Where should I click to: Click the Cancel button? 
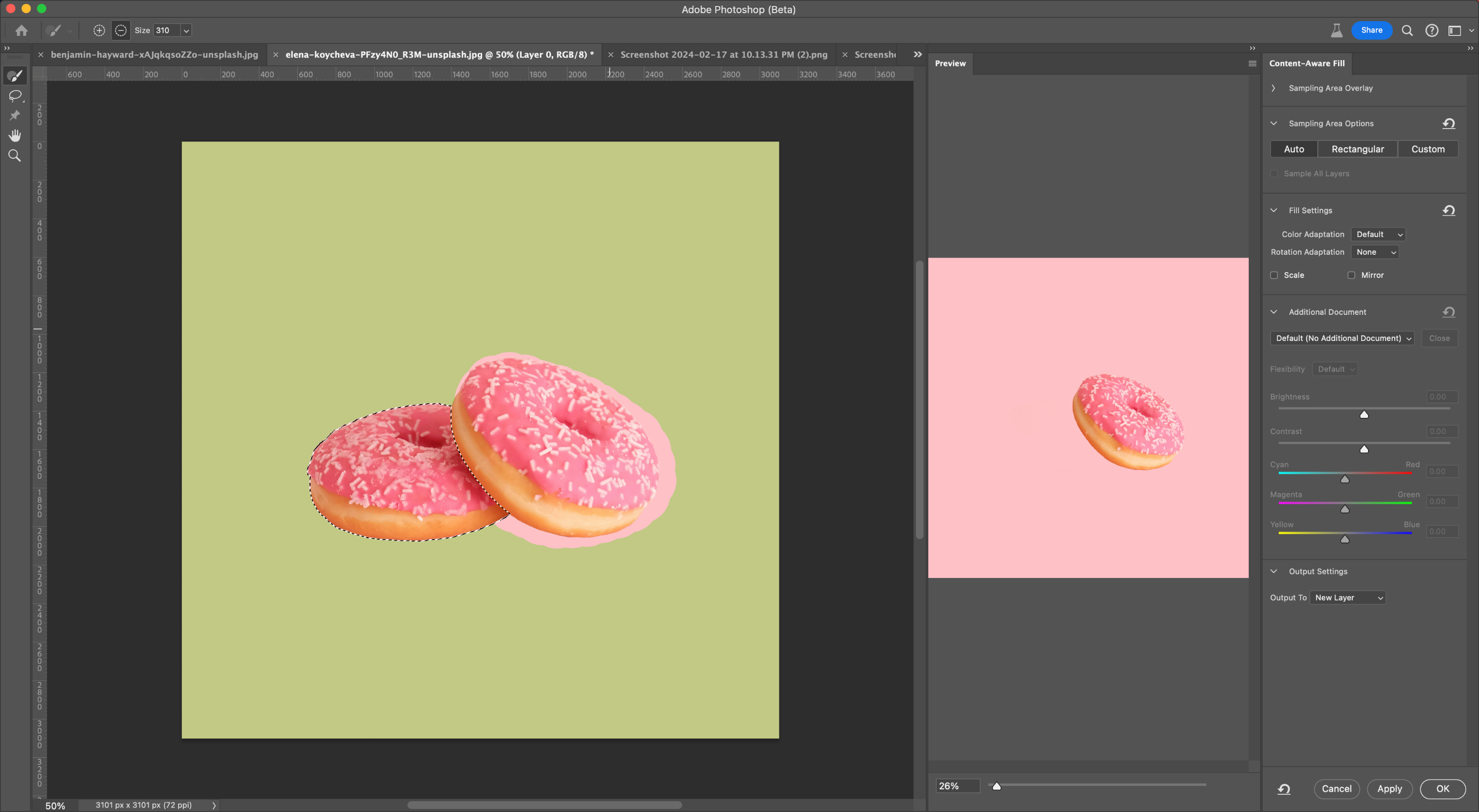1336,788
